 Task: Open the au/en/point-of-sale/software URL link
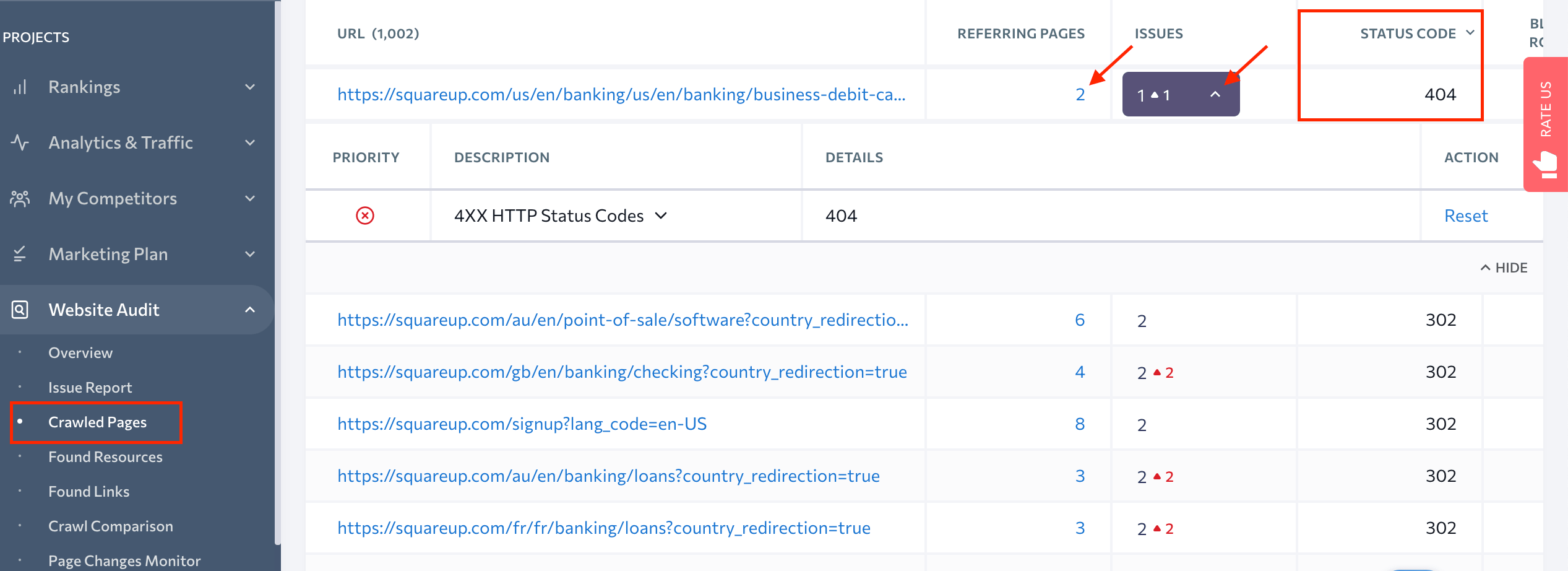[x=622, y=320]
